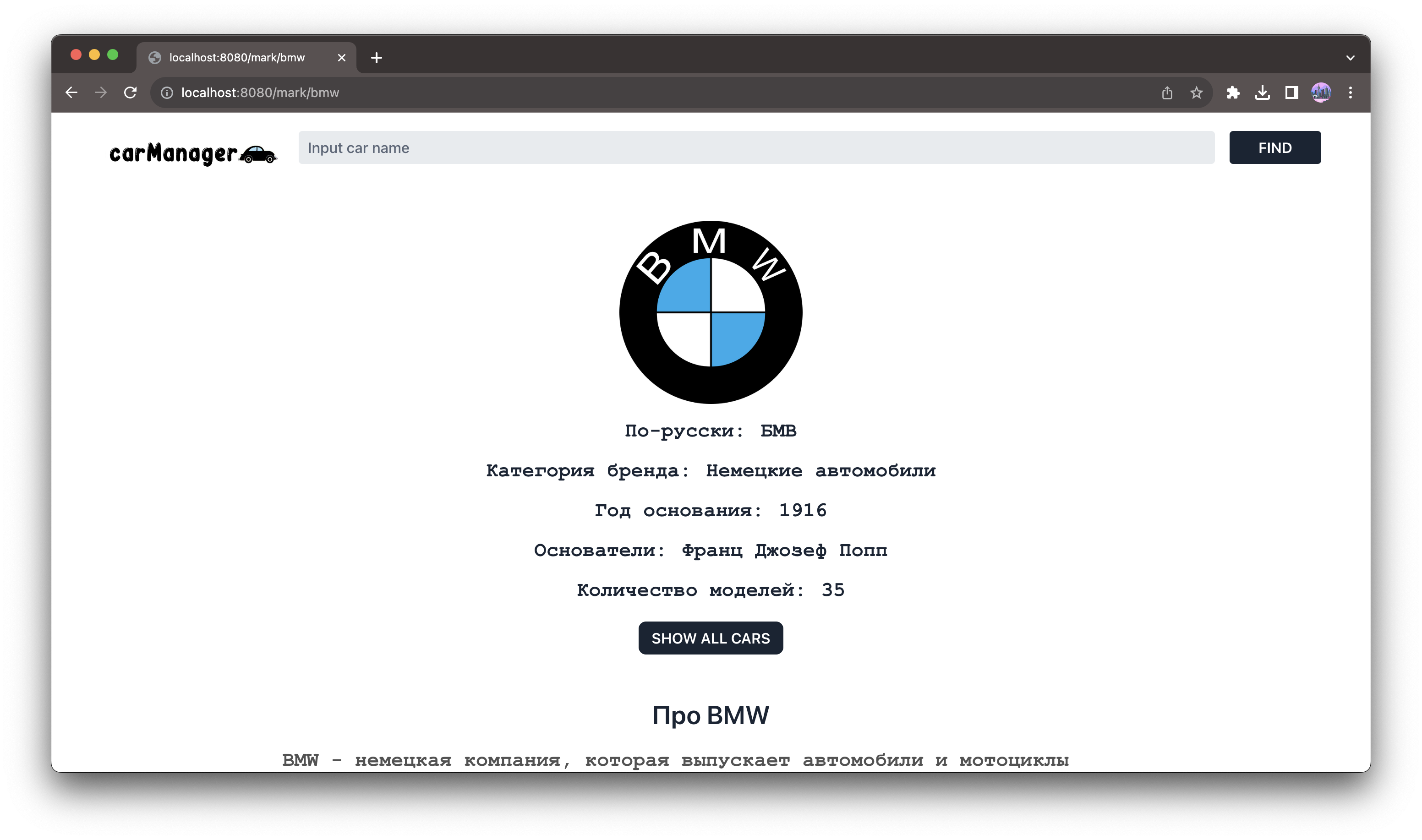Screen dimensions: 1422x840
Task: Click the browser profile avatar icon
Action: click(1321, 92)
